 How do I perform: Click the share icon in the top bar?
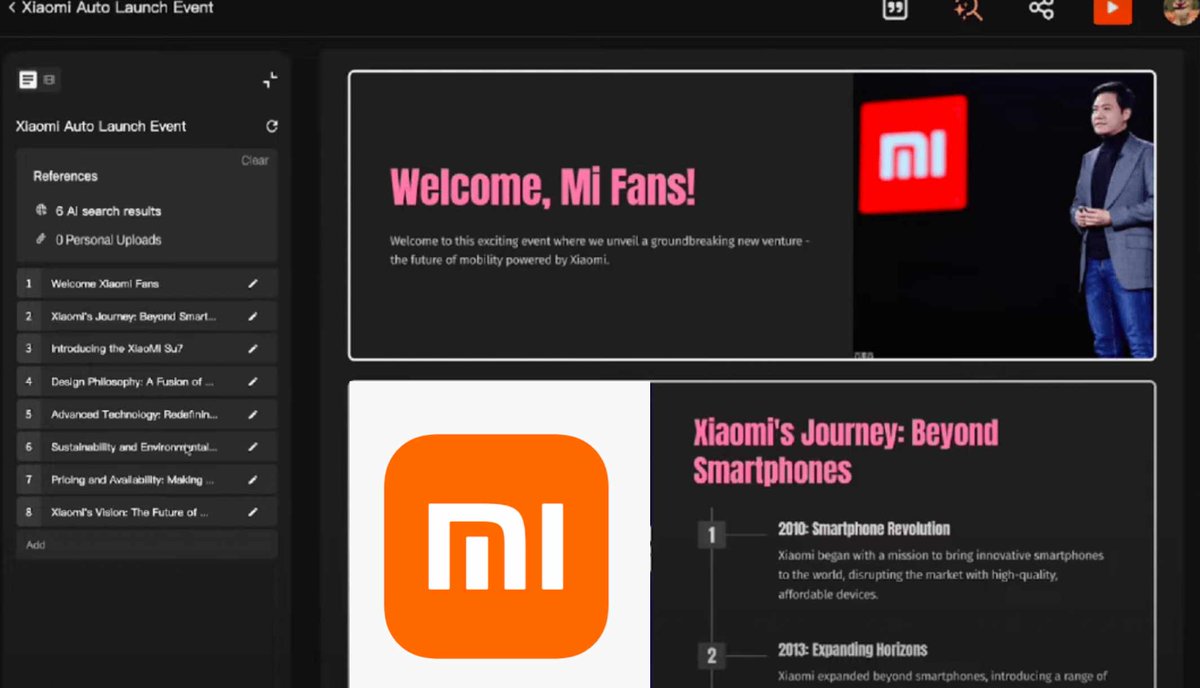tap(1041, 8)
